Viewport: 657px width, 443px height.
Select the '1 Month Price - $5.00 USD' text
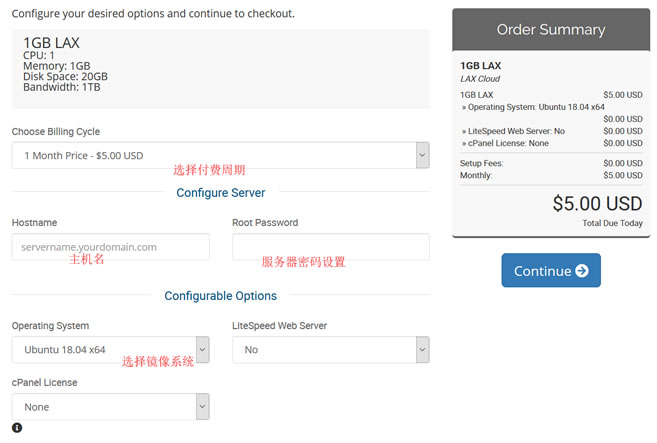pos(84,156)
